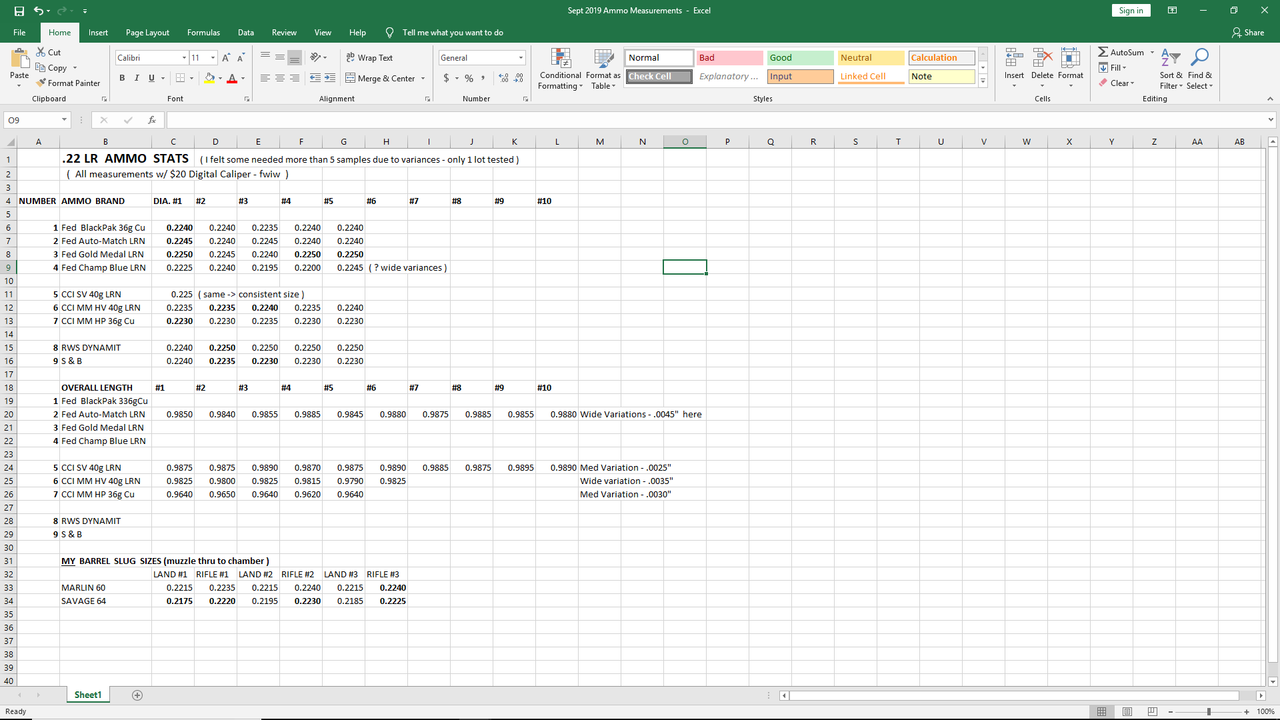The height and width of the screenshot is (720, 1280).
Task: Expand the cell Styles gallery arrow
Action: point(984,82)
